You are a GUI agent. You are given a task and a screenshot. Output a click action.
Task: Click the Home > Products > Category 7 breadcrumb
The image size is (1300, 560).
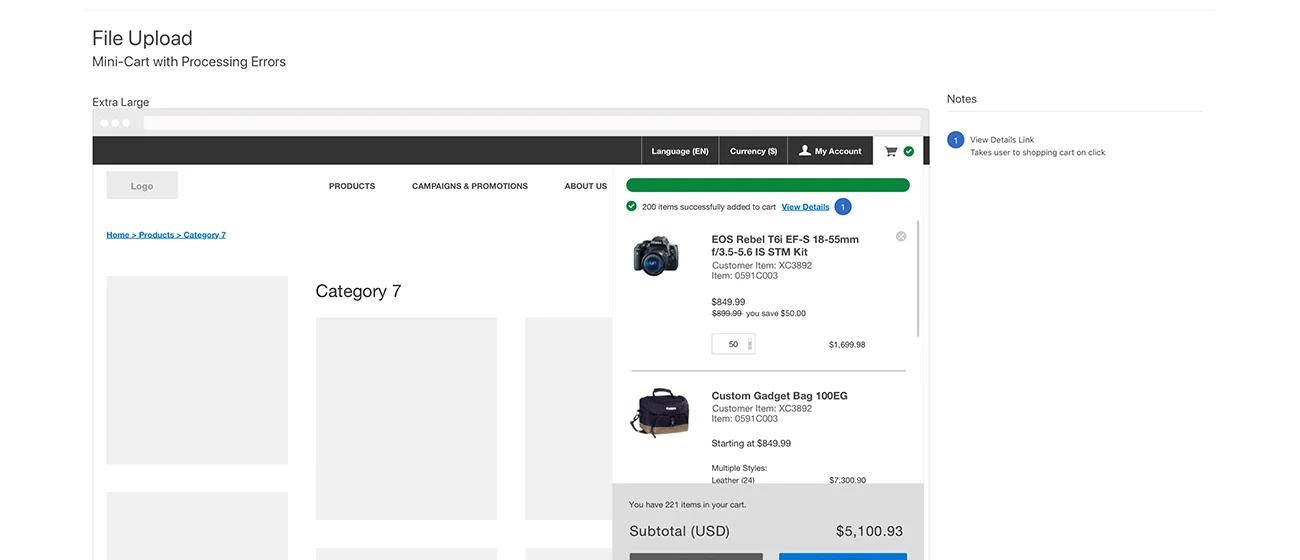[x=166, y=235]
